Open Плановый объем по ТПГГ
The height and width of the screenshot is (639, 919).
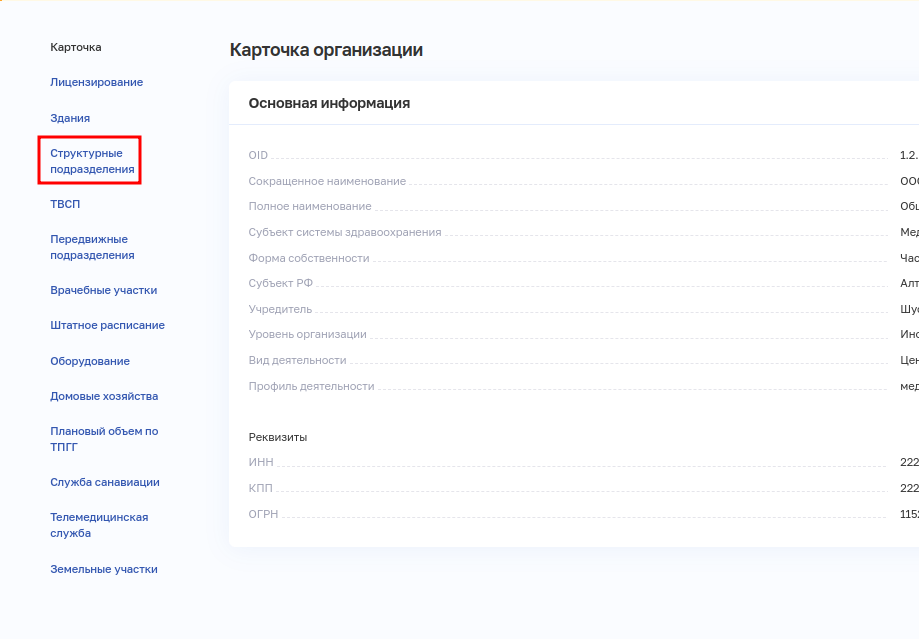(104, 439)
